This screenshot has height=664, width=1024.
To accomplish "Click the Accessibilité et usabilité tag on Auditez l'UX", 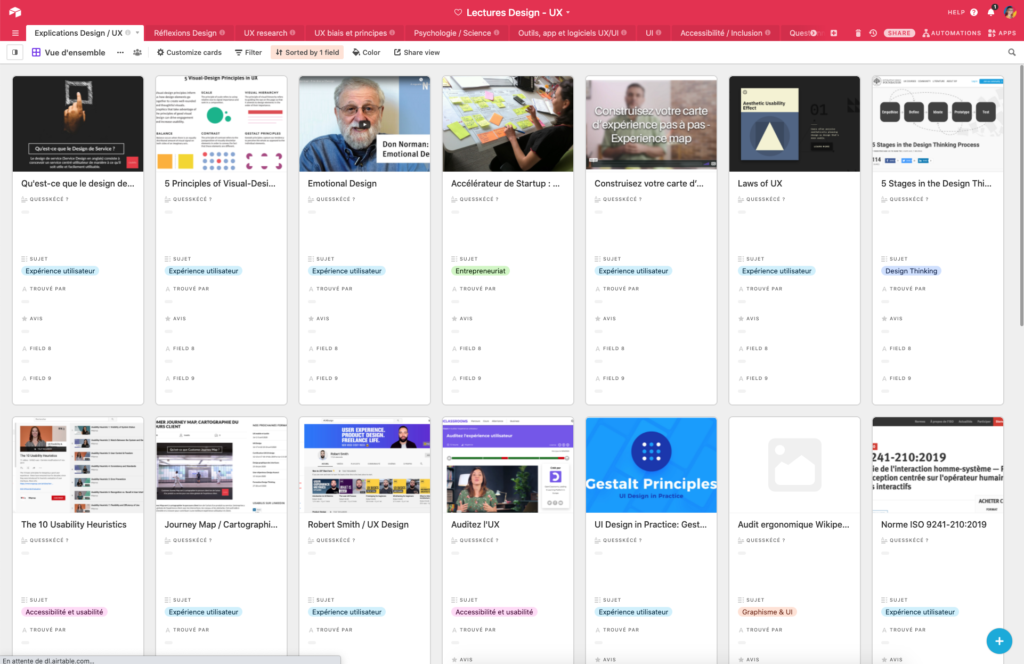I will click(494, 612).
